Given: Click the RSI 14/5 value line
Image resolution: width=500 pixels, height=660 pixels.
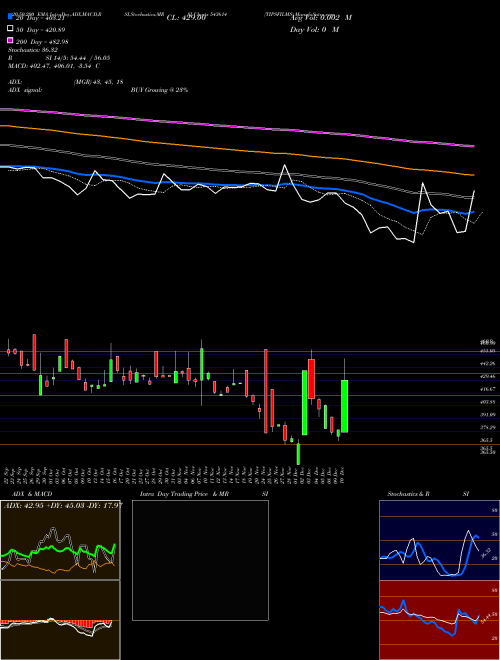Looking at the screenshot, I should [59, 58].
